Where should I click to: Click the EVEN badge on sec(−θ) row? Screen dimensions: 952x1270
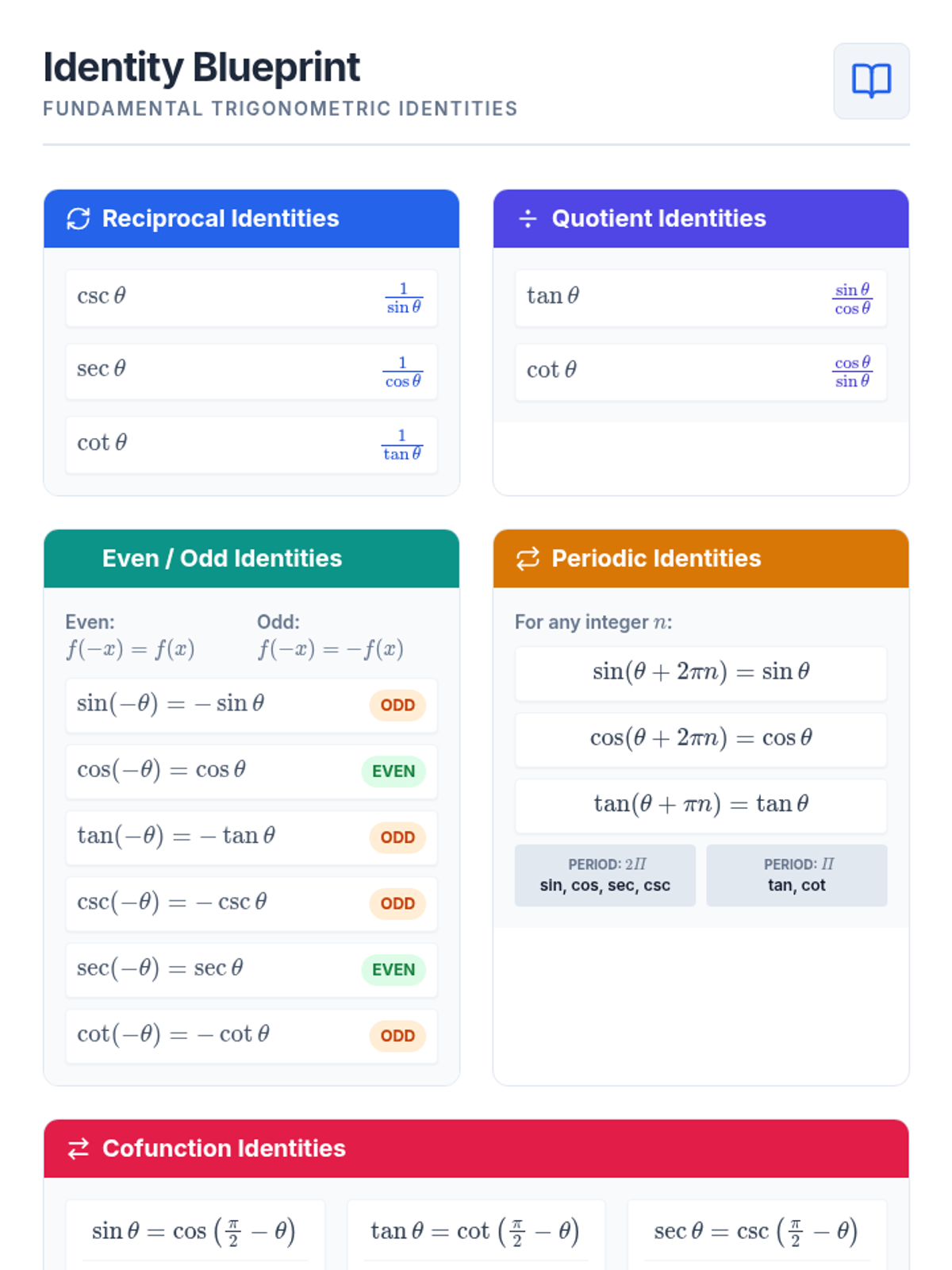point(393,970)
